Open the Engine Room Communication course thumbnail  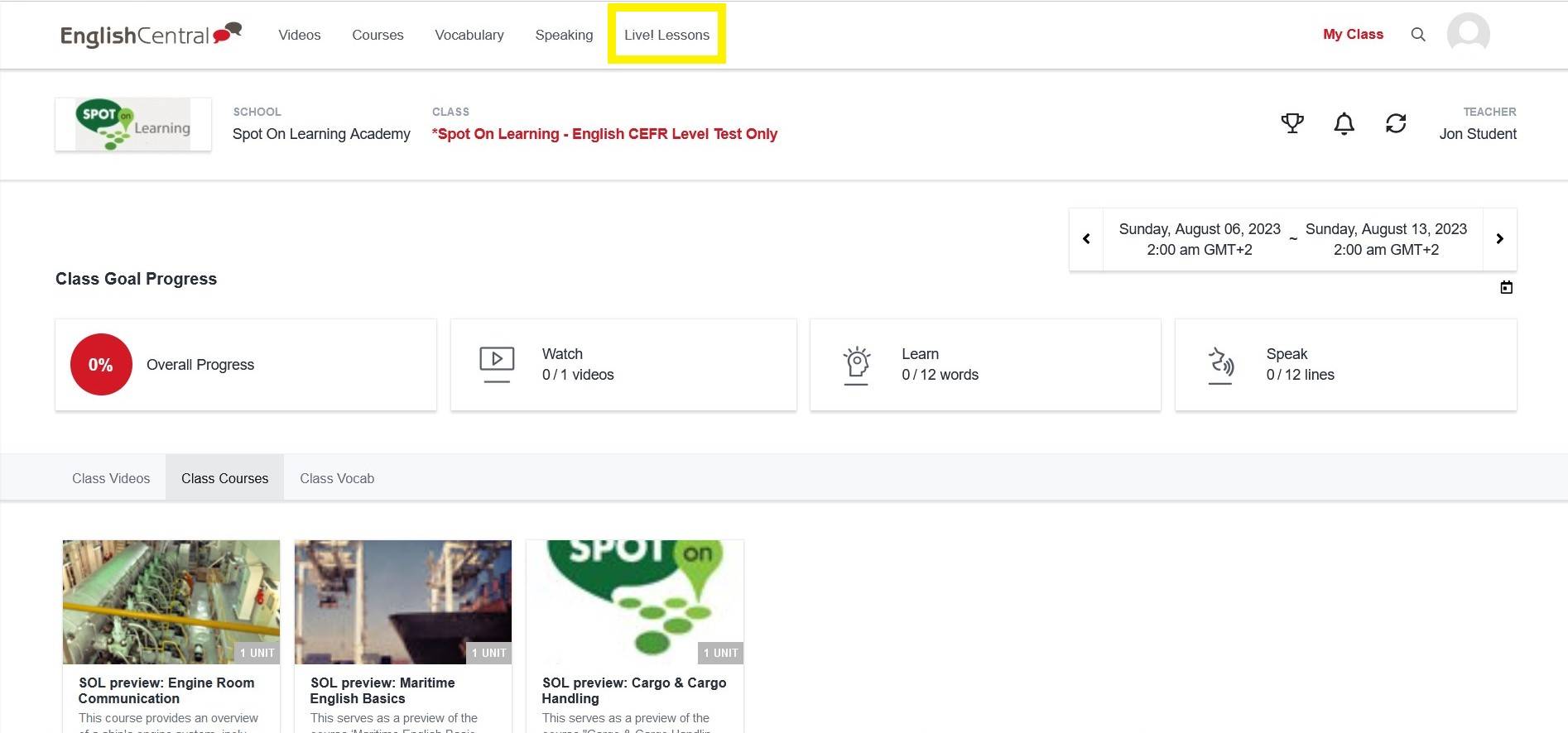point(171,602)
